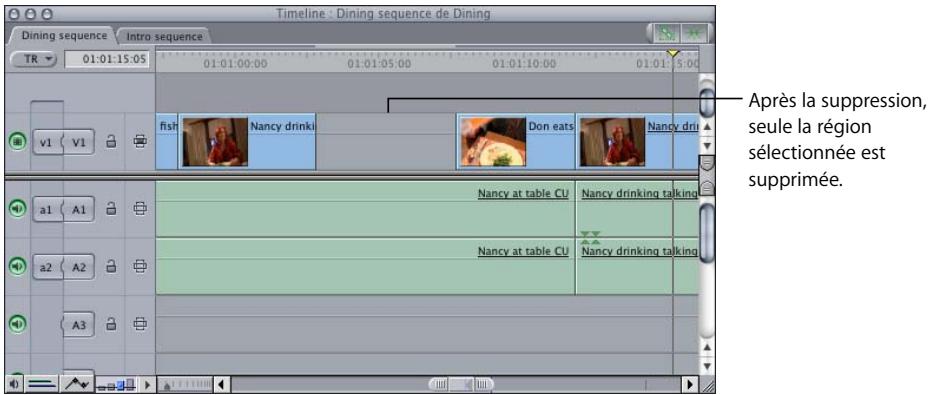Screen dimensions: 929x395
Task: Click the current timecode field 01:01:15:05
Action: [107, 59]
